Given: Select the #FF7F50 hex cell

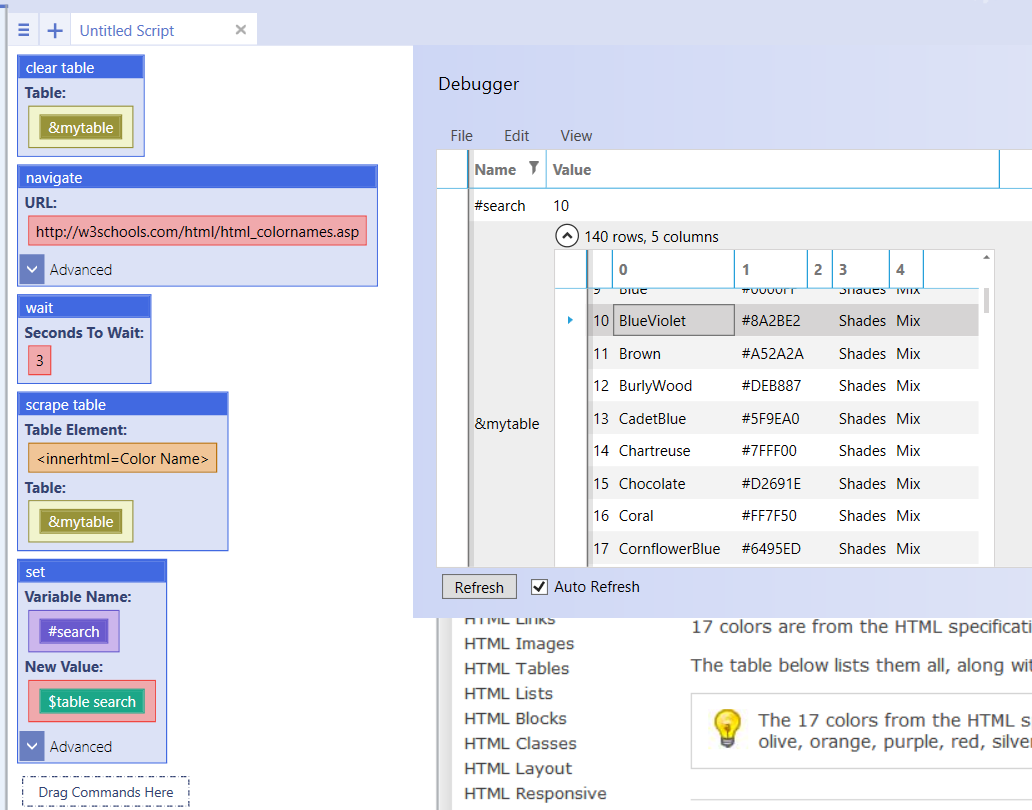Looking at the screenshot, I should [769, 516].
